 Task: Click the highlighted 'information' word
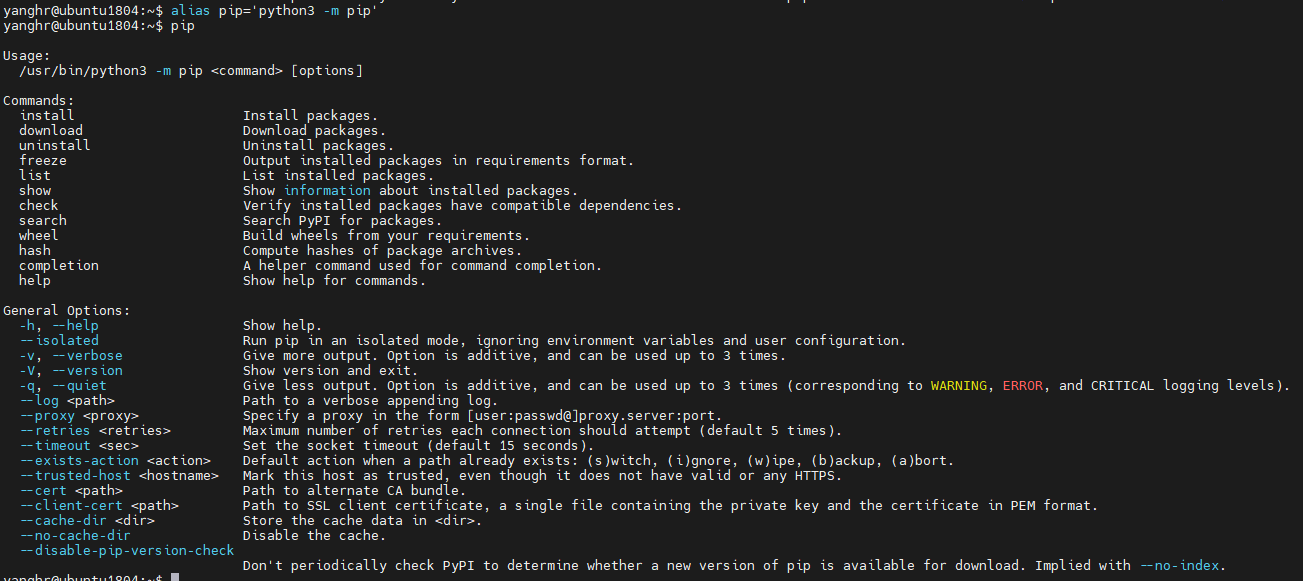(x=327, y=190)
